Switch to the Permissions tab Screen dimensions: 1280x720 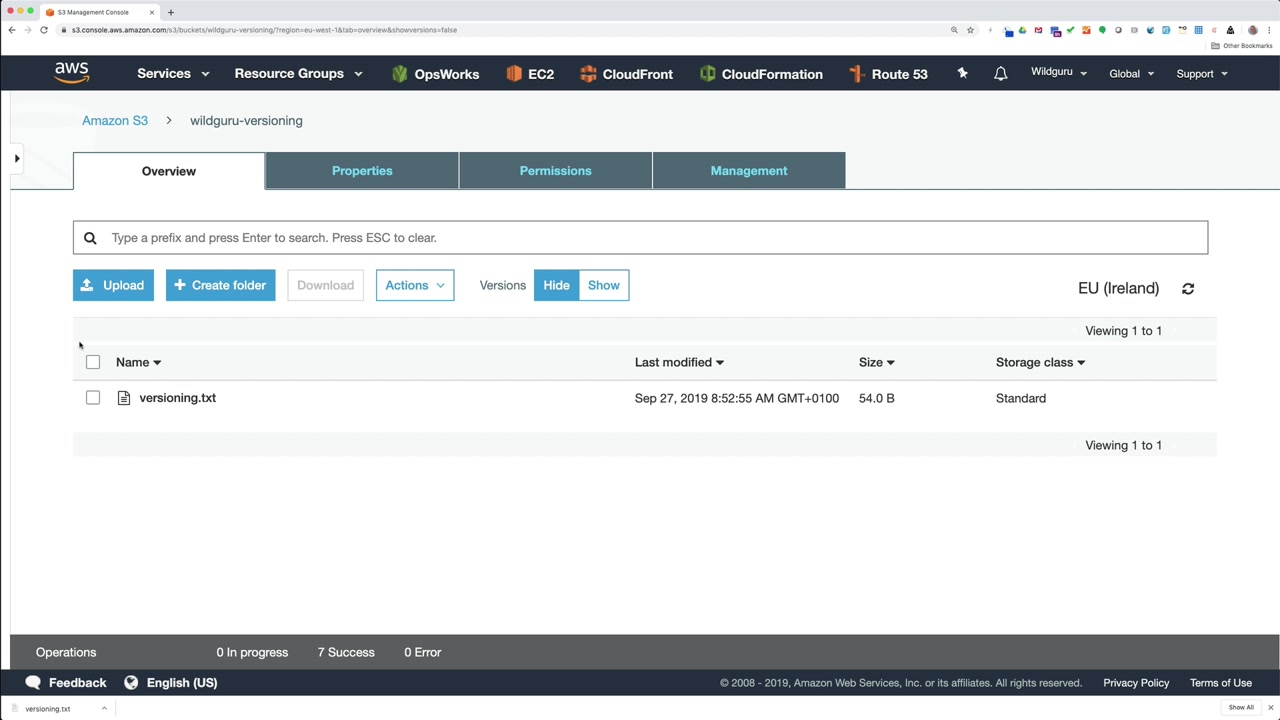pos(556,171)
